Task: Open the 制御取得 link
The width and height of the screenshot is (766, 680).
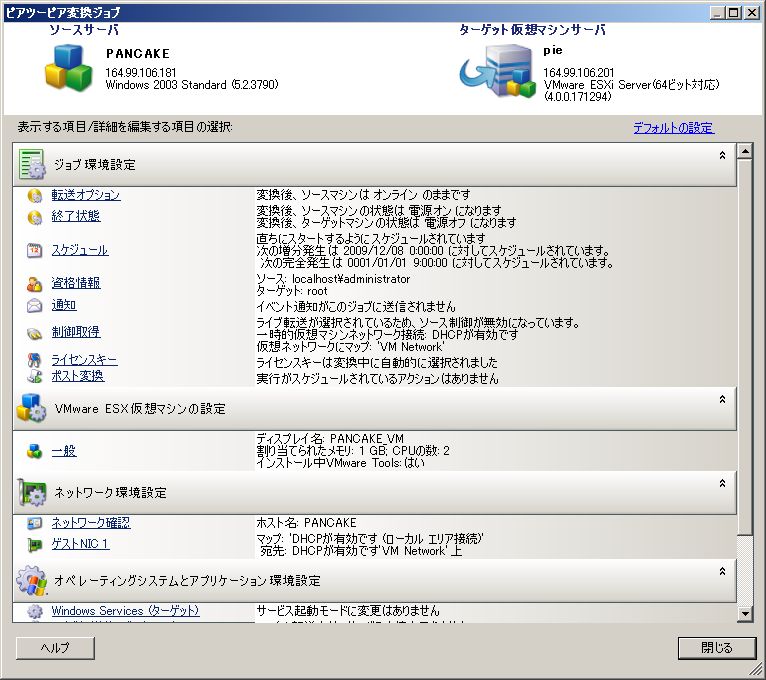Action: tap(76, 332)
